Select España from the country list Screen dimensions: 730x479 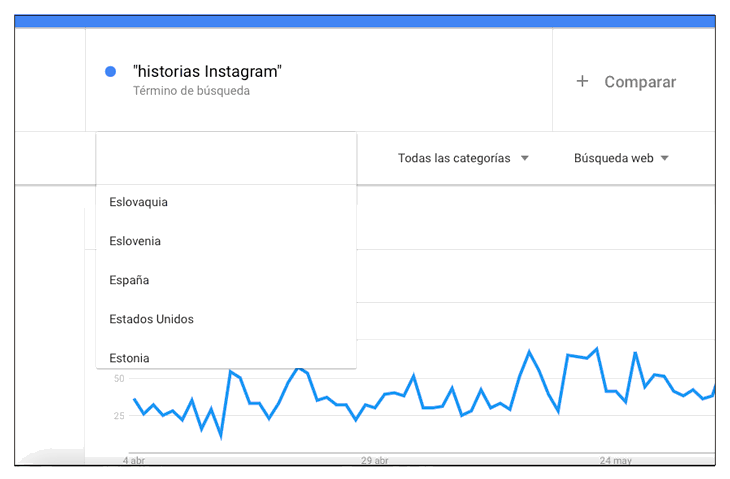pyautogui.click(x=130, y=280)
